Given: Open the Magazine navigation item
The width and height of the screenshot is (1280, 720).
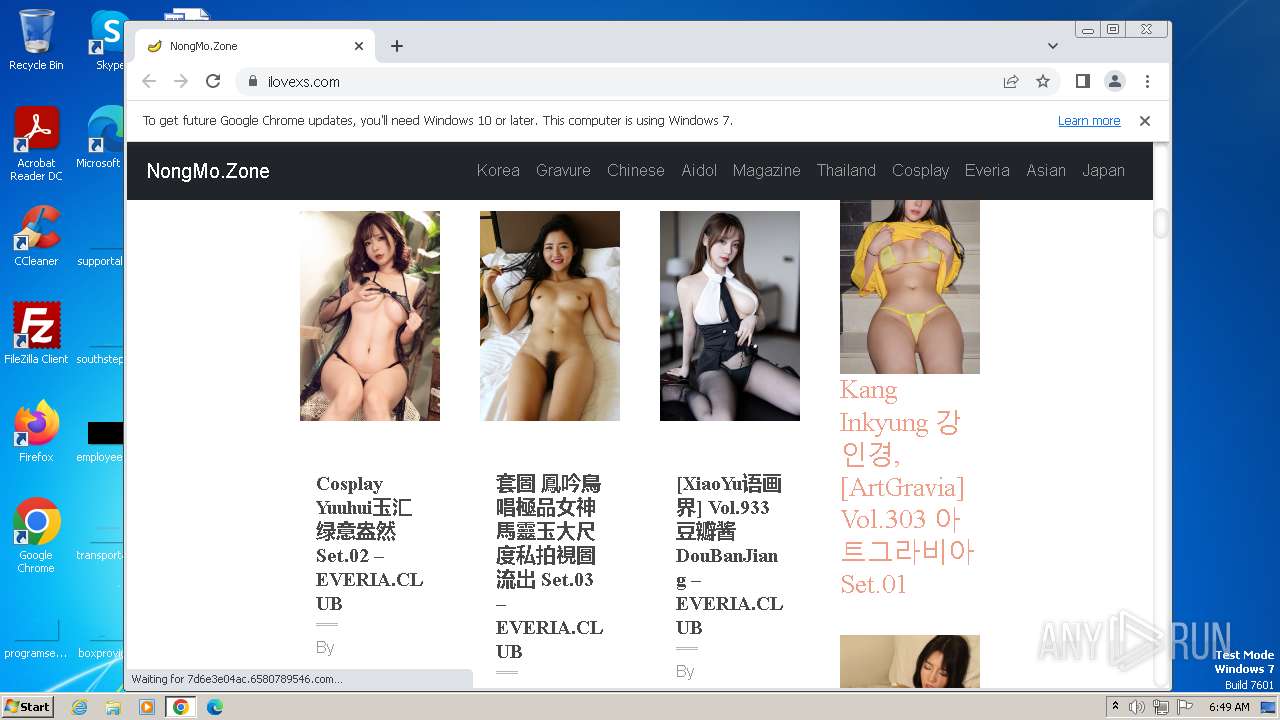Looking at the screenshot, I should 766,171.
